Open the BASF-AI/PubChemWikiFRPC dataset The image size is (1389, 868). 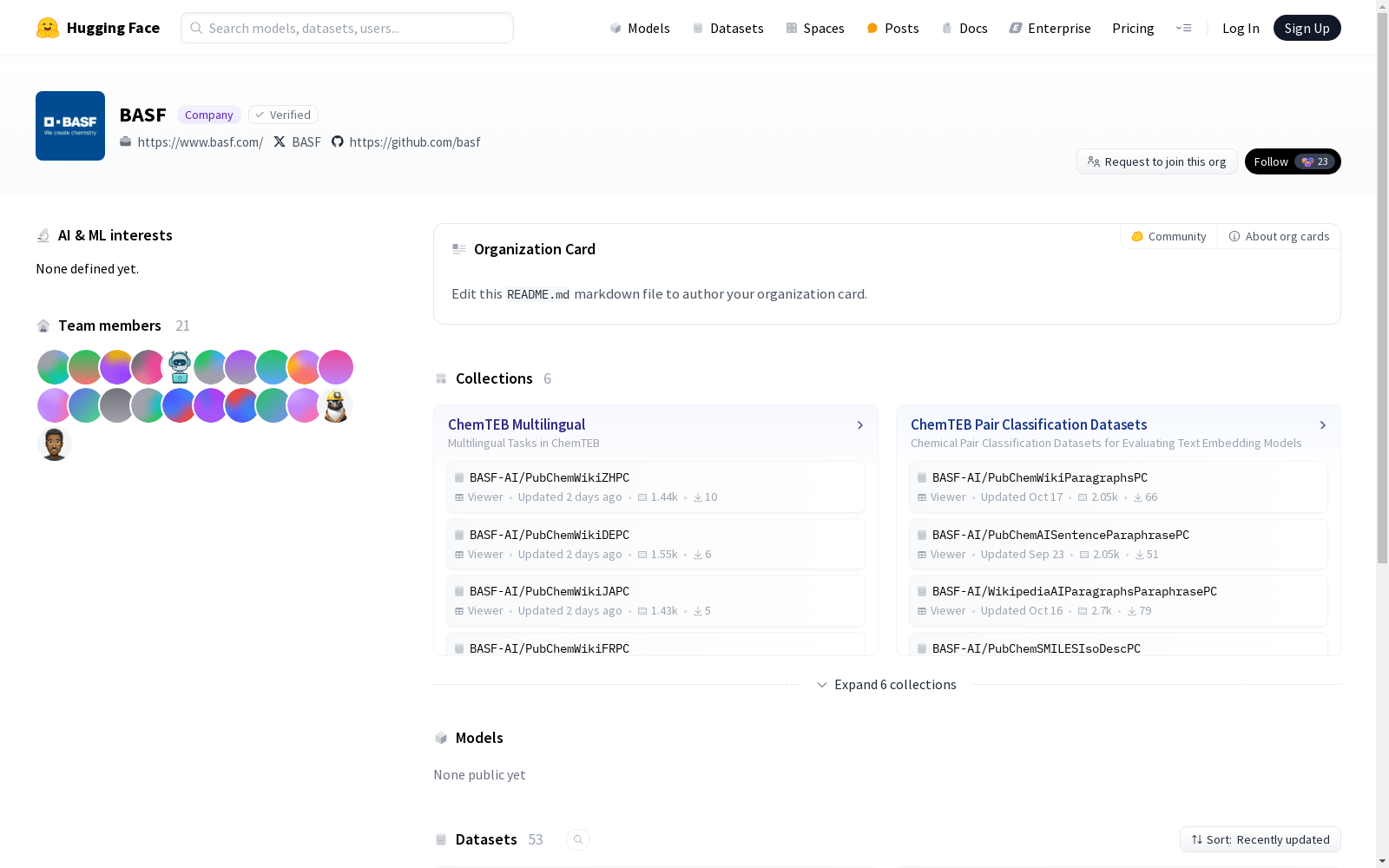click(x=550, y=648)
